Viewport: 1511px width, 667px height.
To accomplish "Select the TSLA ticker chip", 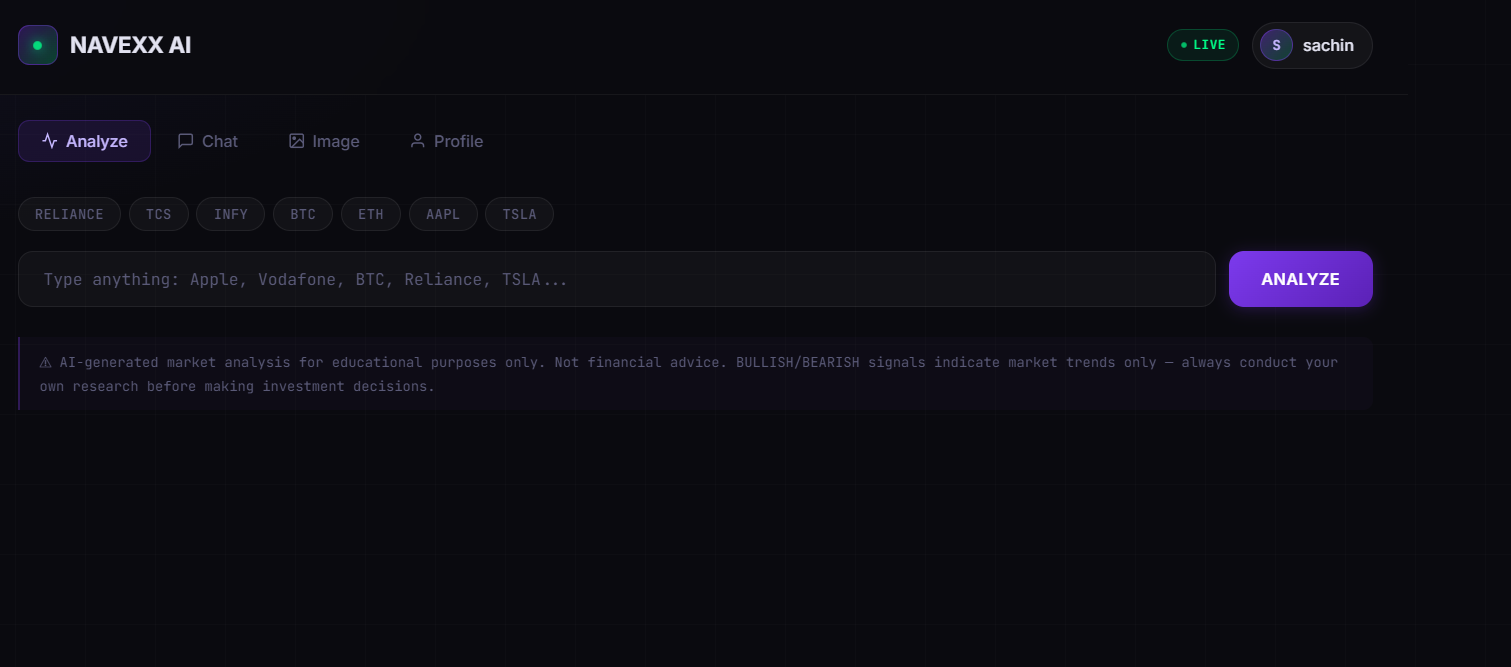I will point(519,214).
